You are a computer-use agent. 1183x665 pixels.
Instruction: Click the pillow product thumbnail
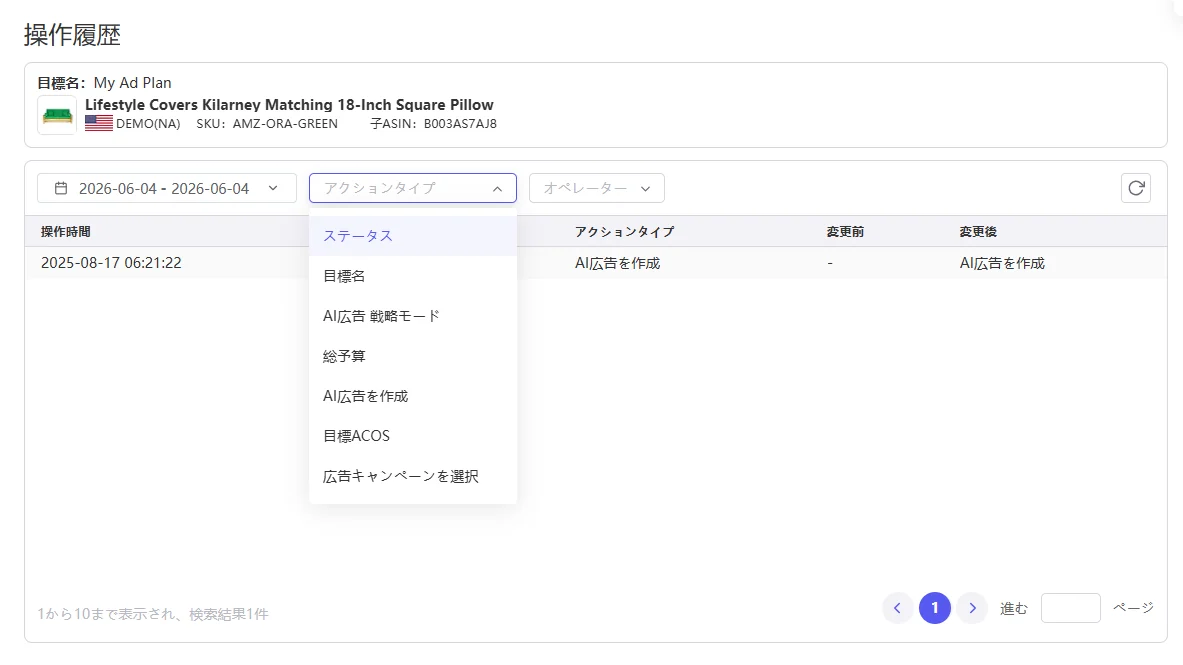coord(57,115)
